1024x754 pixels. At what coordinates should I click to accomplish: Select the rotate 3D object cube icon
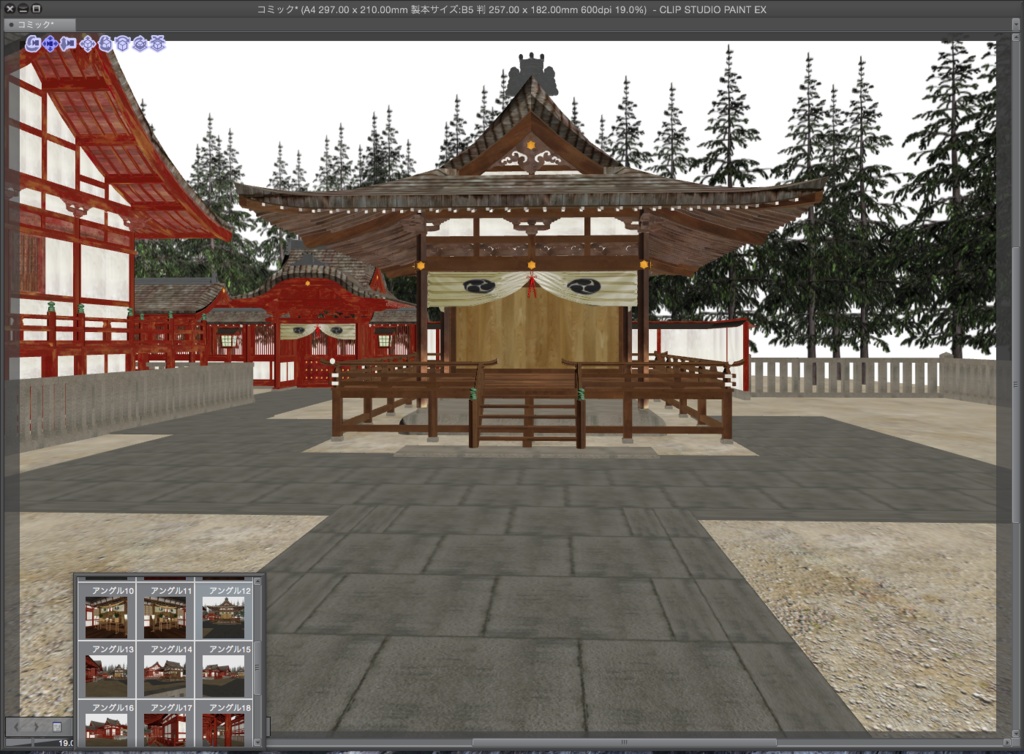click(x=105, y=45)
